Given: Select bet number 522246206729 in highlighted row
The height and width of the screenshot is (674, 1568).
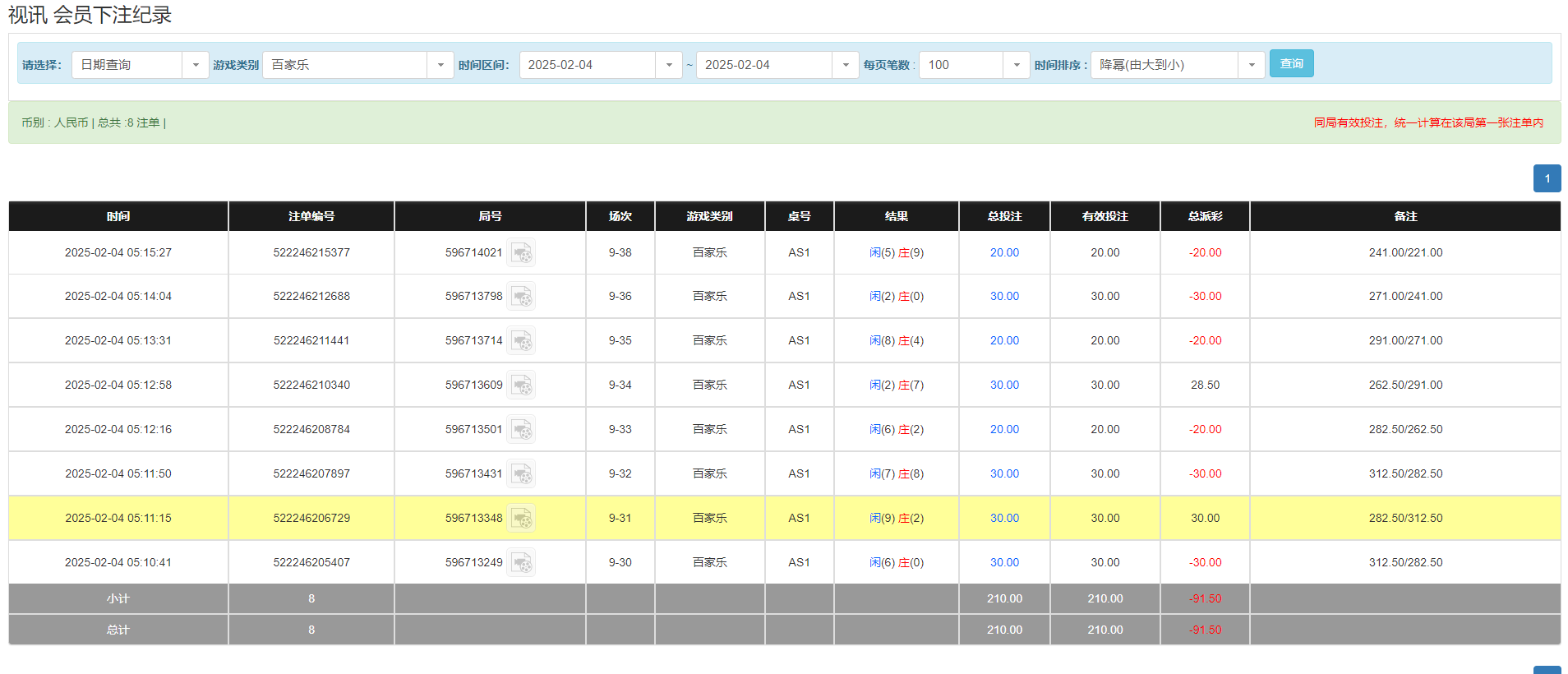Looking at the screenshot, I should click(311, 519).
